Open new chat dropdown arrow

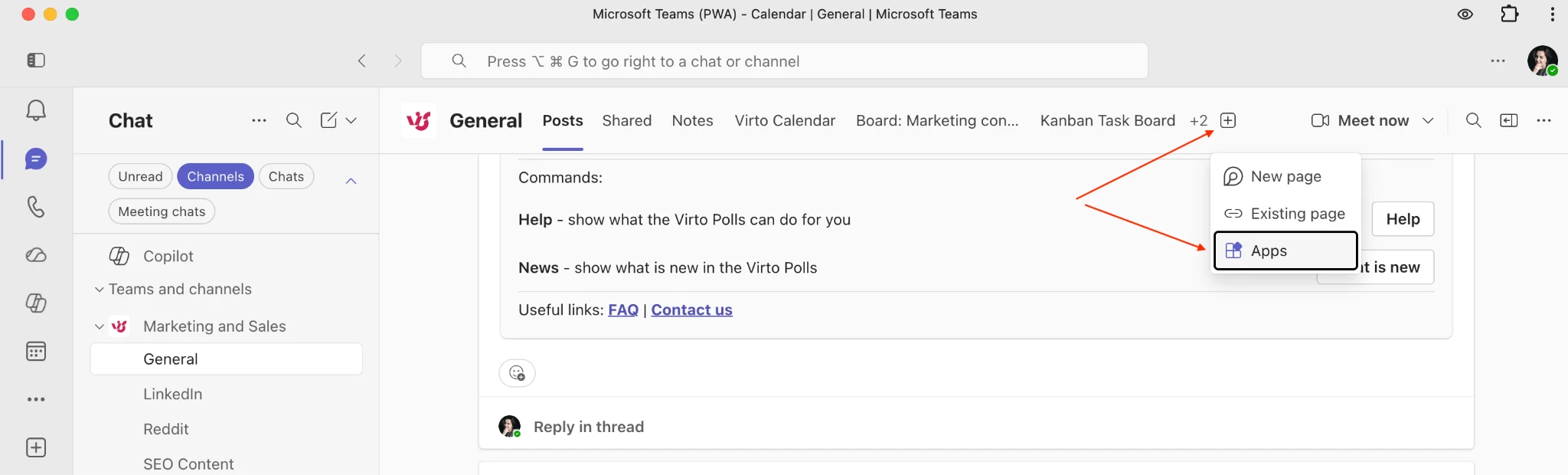(x=351, y=120)
